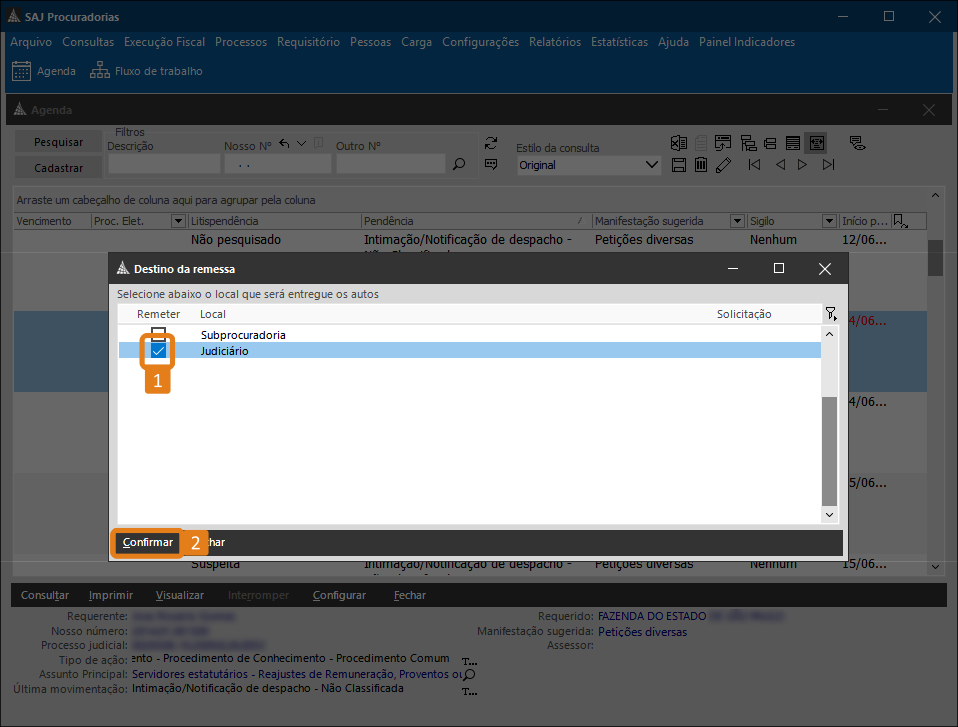Open the Sigilo column filter dropdown
This screenshot has height=727, width=958.
(x=829, y=221)
